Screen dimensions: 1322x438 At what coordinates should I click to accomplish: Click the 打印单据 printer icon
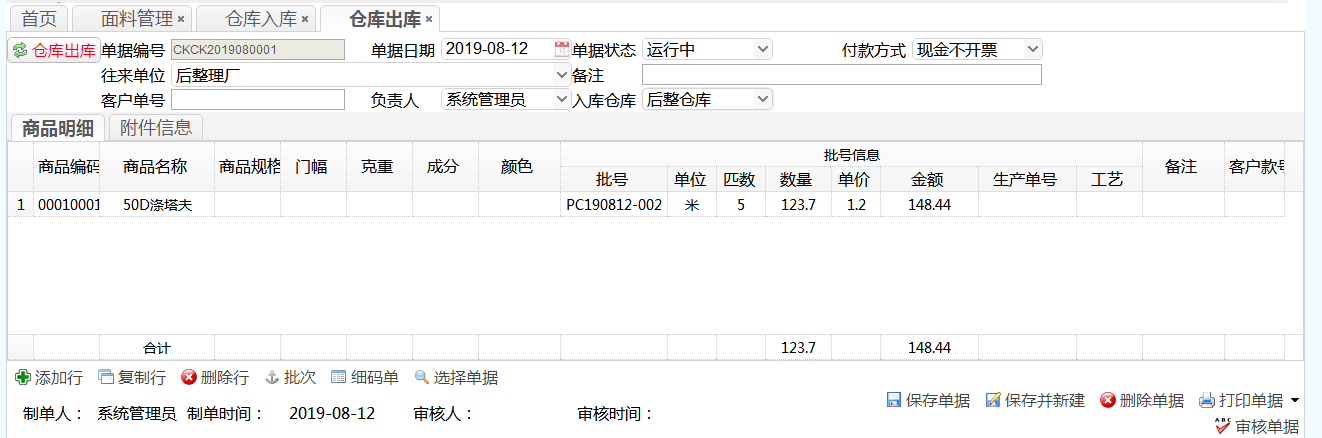(1207, 400)
